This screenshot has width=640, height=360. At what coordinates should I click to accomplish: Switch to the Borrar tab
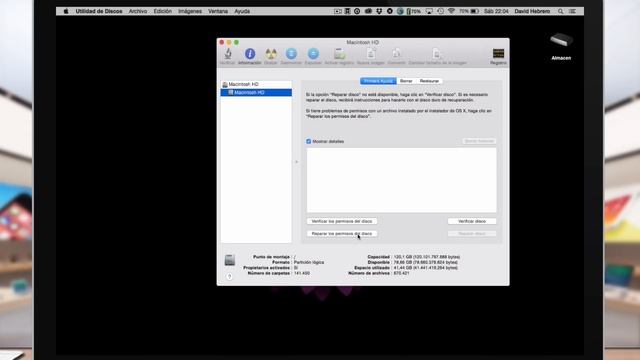point(406,81)
